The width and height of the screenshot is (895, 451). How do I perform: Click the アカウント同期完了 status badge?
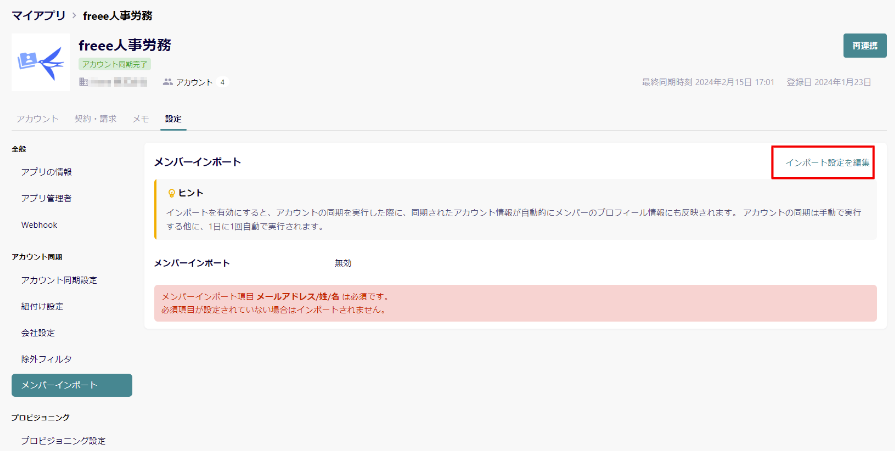pos(115,65)
